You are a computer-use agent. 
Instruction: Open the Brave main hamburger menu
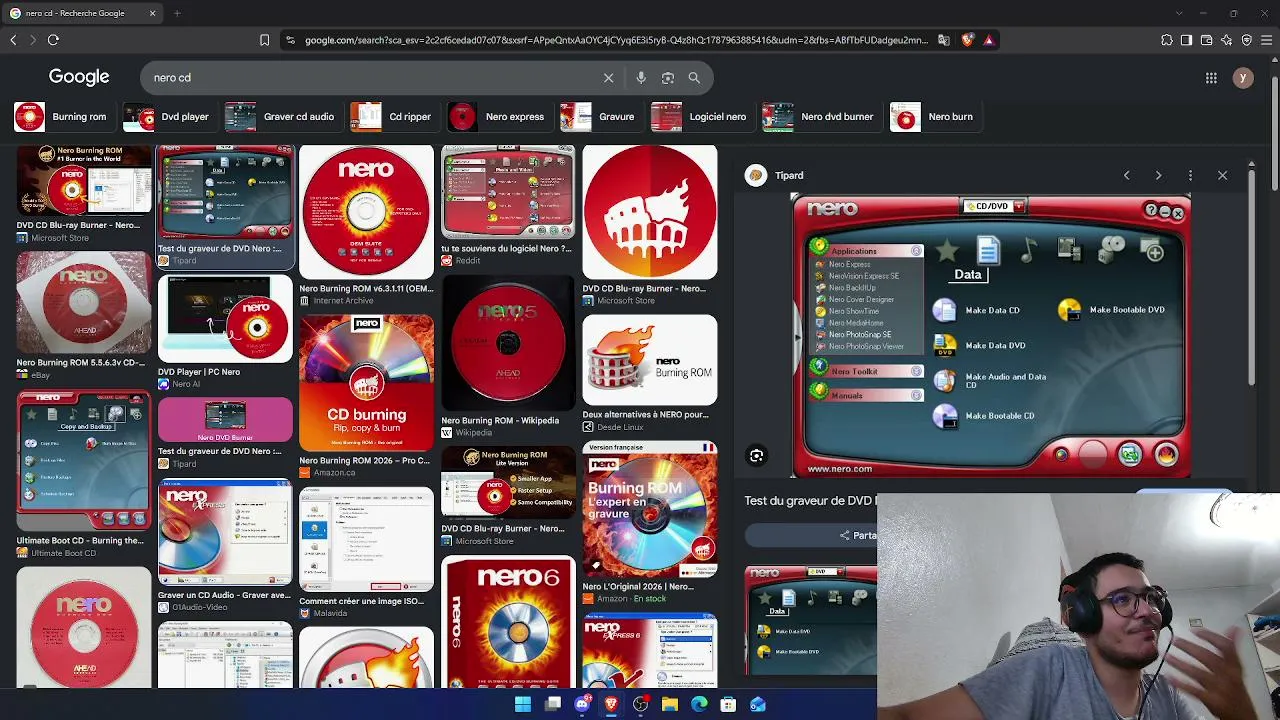1267,40
